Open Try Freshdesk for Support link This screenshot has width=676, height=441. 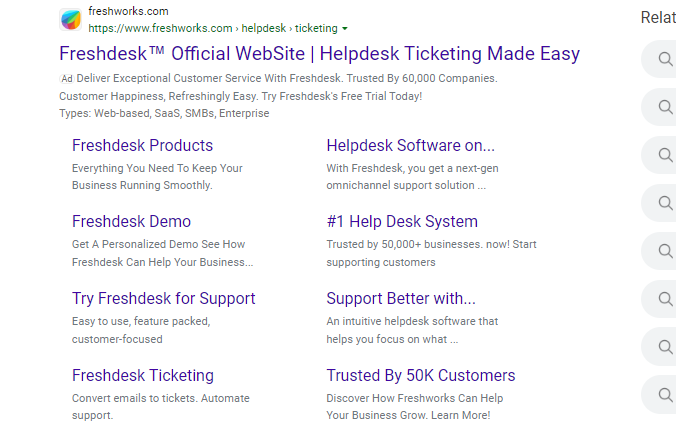(164, 299)
